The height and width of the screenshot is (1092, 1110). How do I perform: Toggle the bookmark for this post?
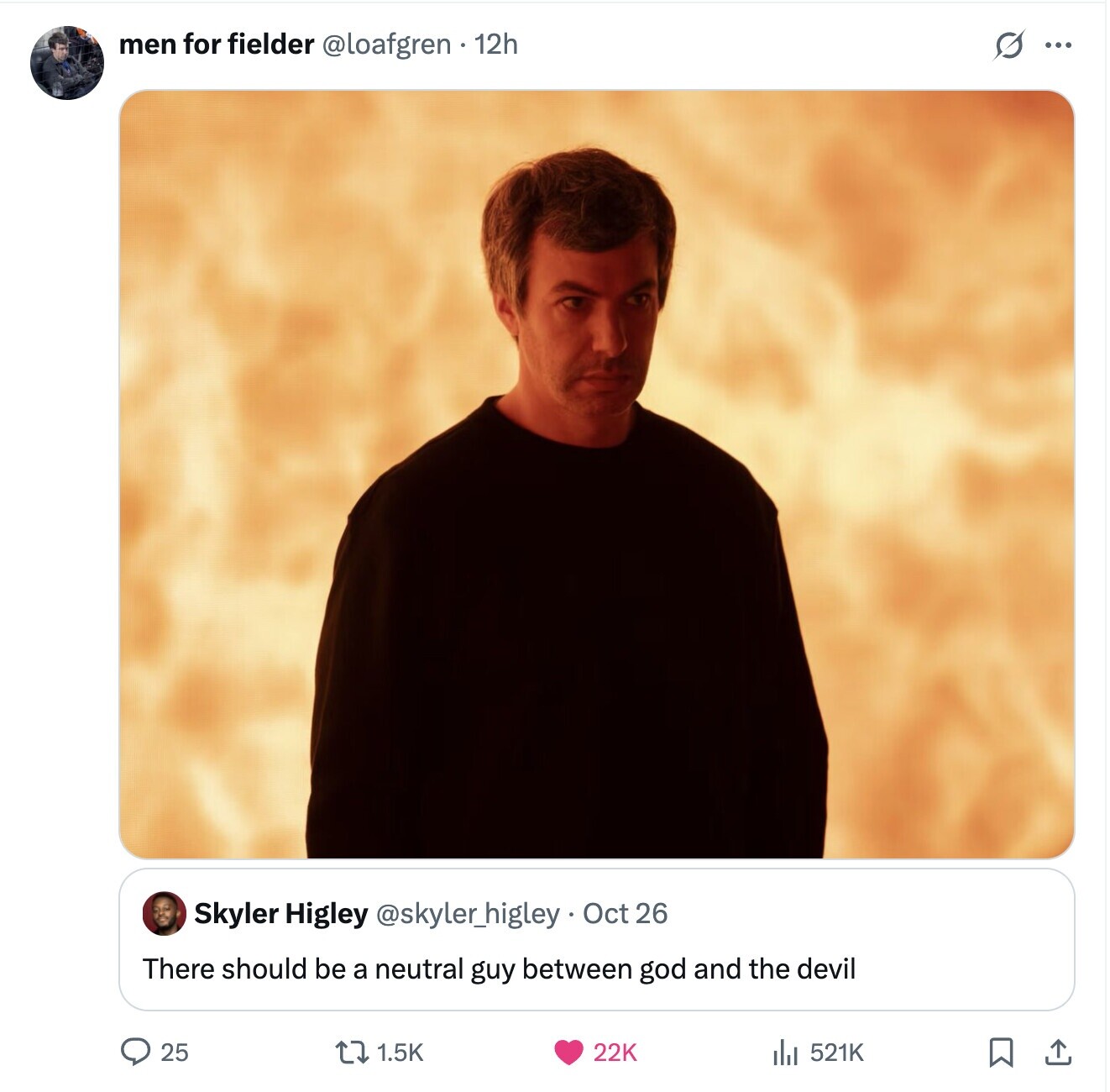click(x=1000, y=1052)
